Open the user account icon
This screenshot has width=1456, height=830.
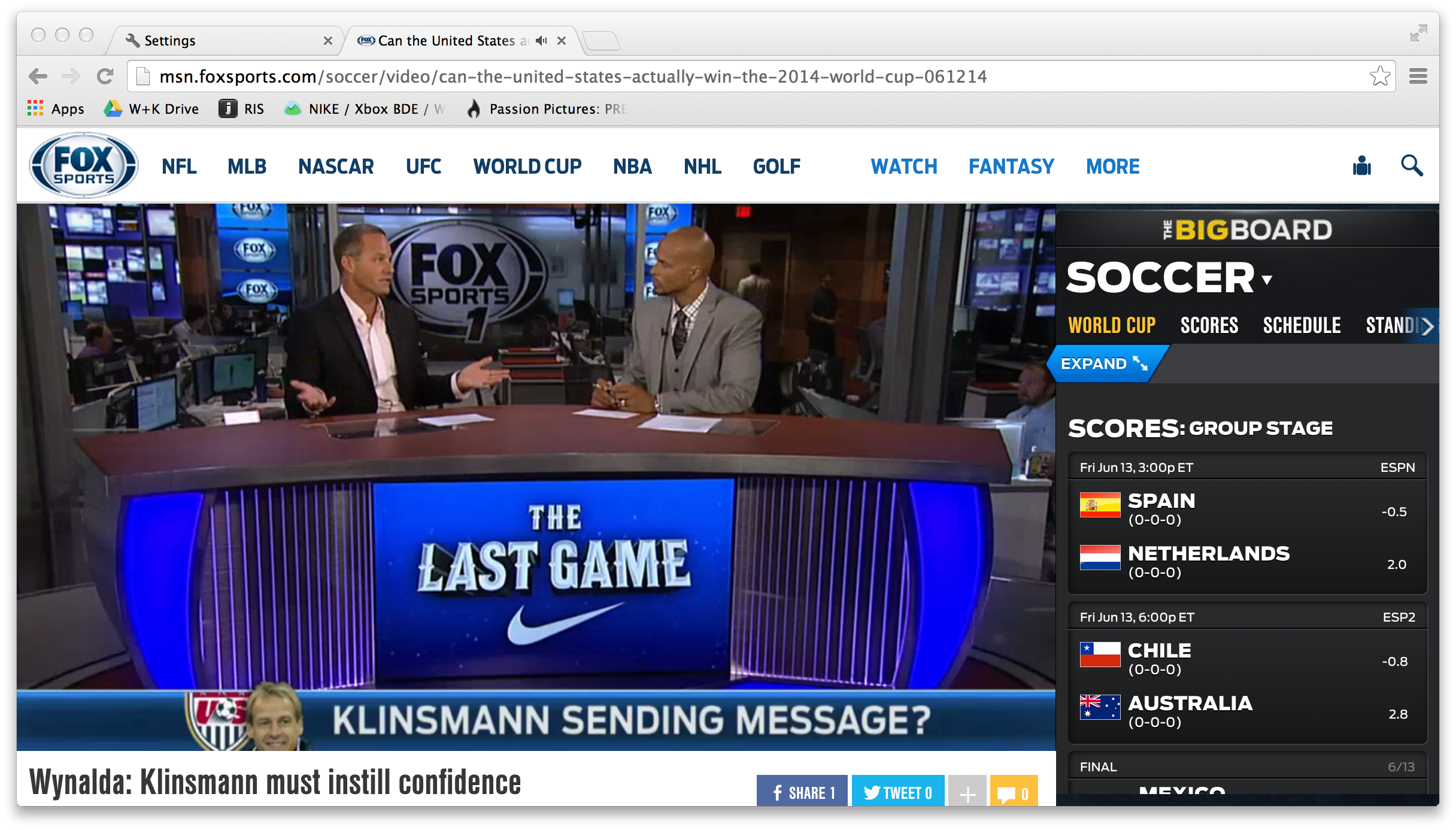tap(1361, 166)
